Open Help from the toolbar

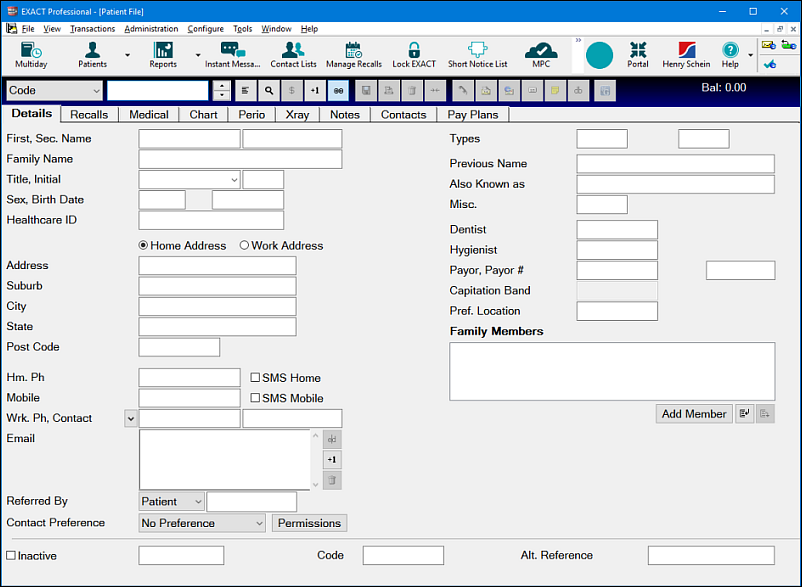click(730, 55)
